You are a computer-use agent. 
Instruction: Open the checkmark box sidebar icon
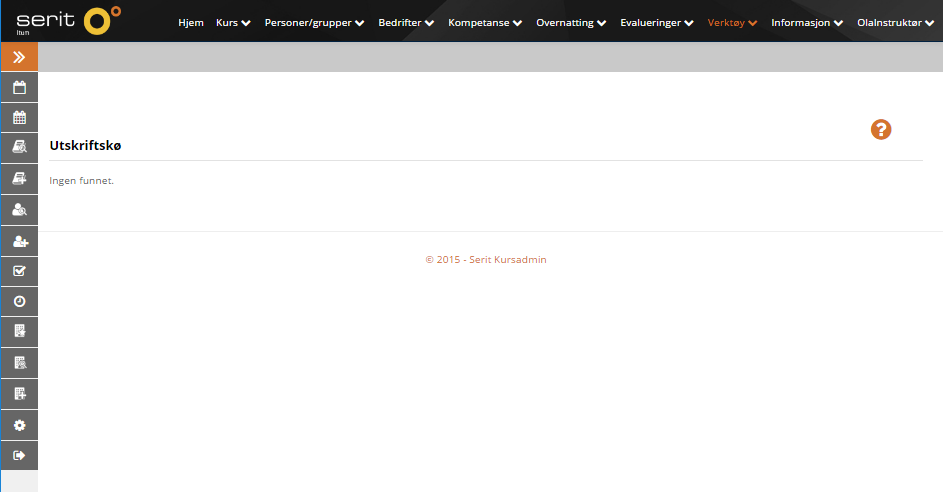(19, 271)
